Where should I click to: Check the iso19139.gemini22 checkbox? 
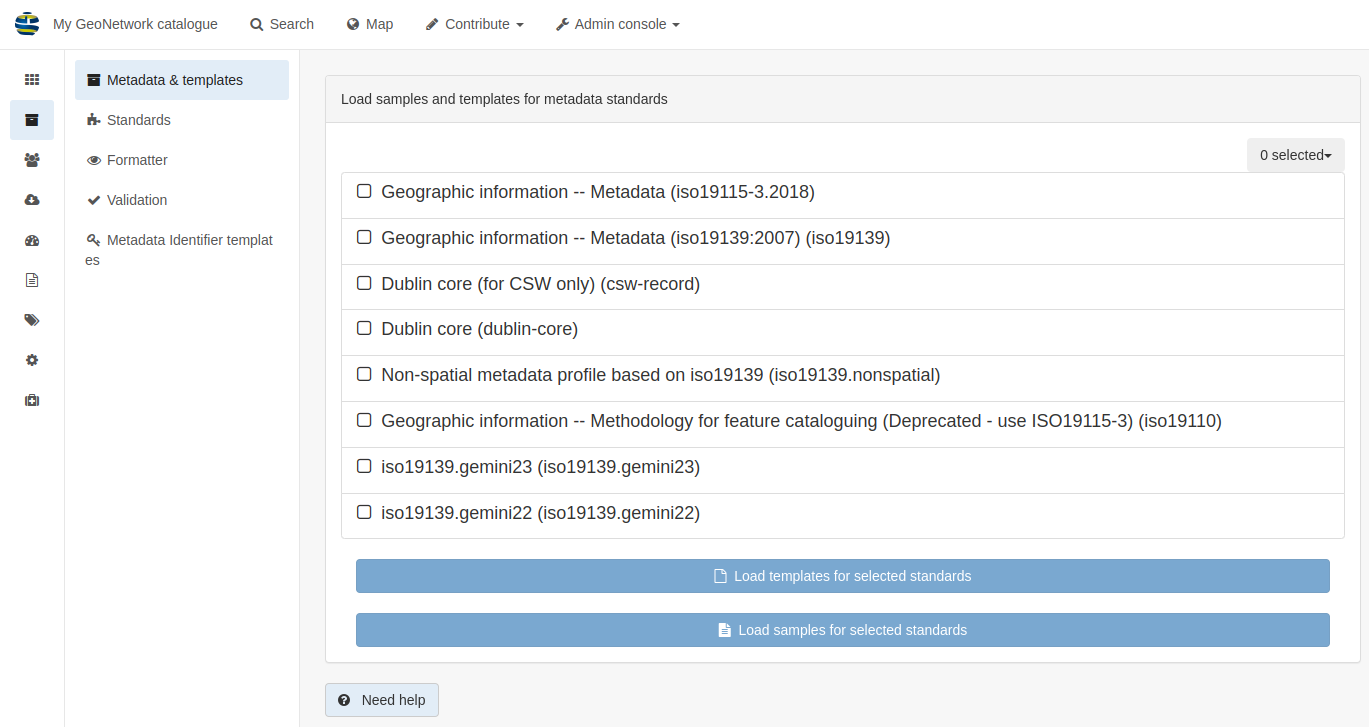(364, 512)
